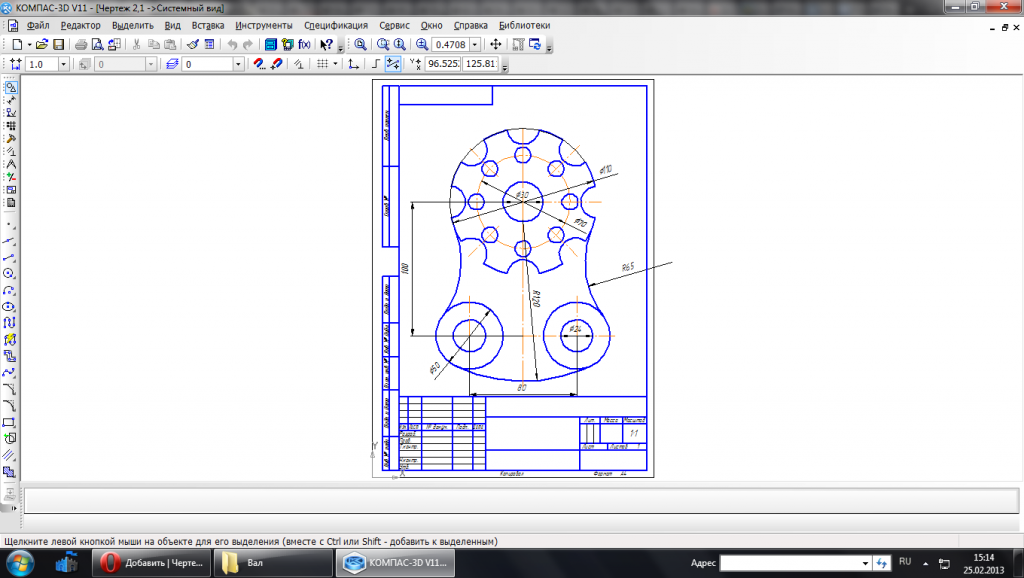Click the X coordinate field 96.525
Screen dimensions: 1024x578
(443, 64)
